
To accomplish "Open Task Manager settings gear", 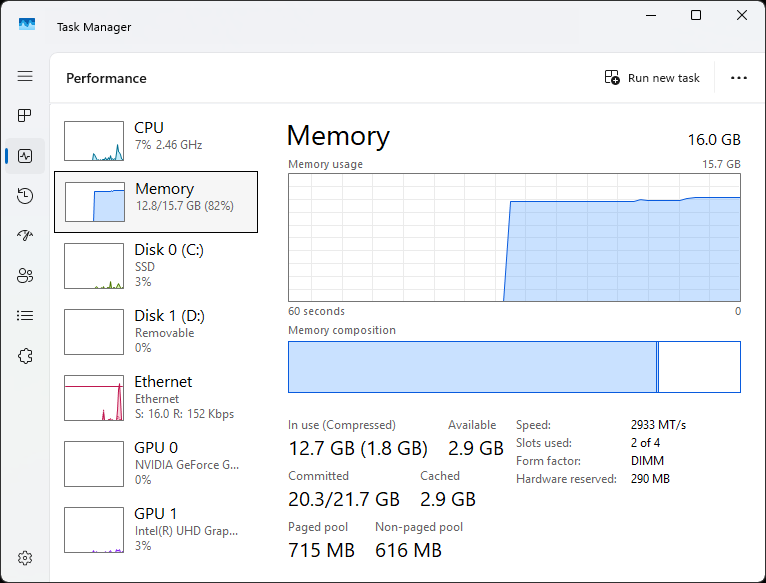I will point(25,558).
